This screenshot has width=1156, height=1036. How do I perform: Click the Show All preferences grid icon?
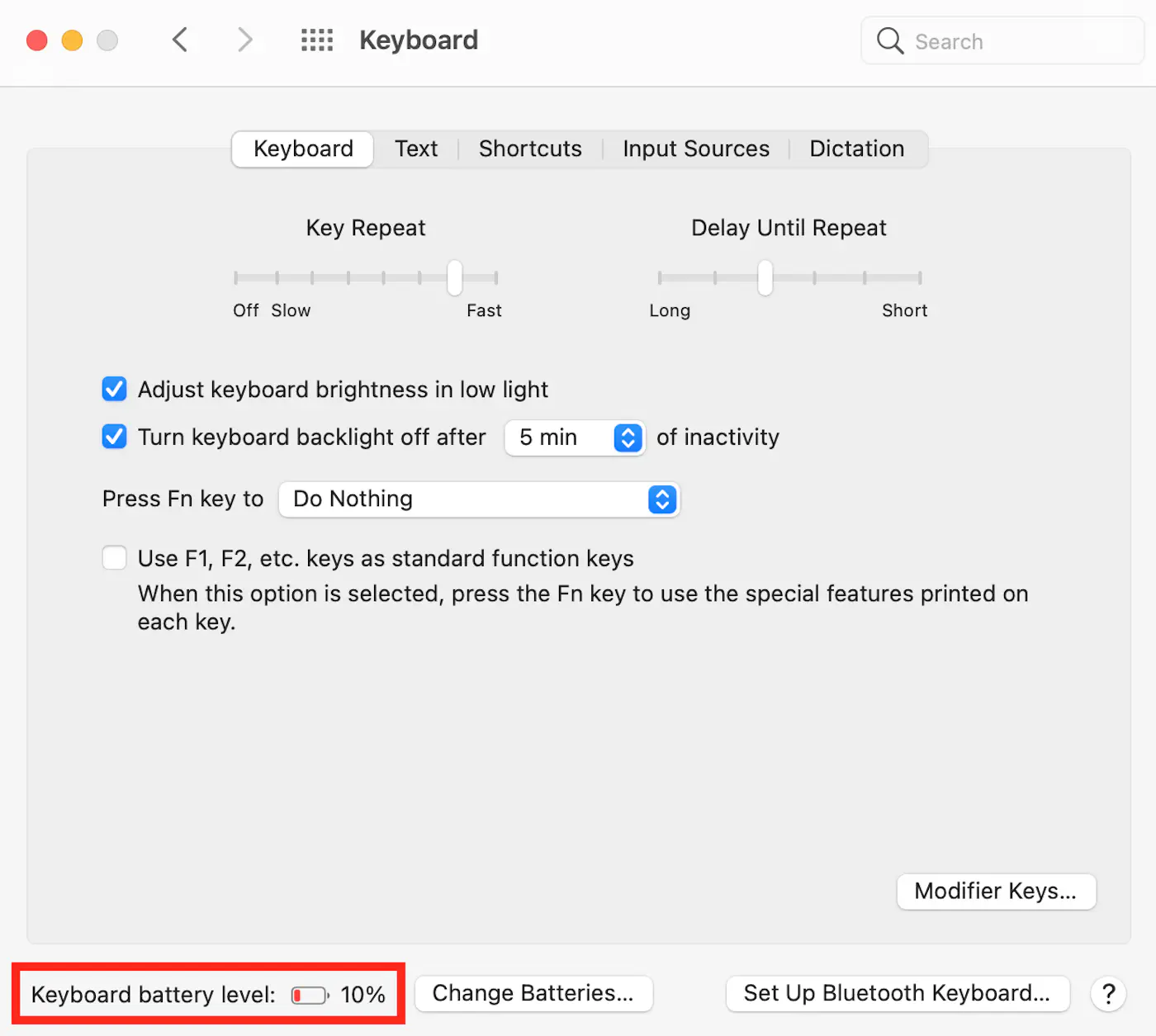click(x=317, y=40)
